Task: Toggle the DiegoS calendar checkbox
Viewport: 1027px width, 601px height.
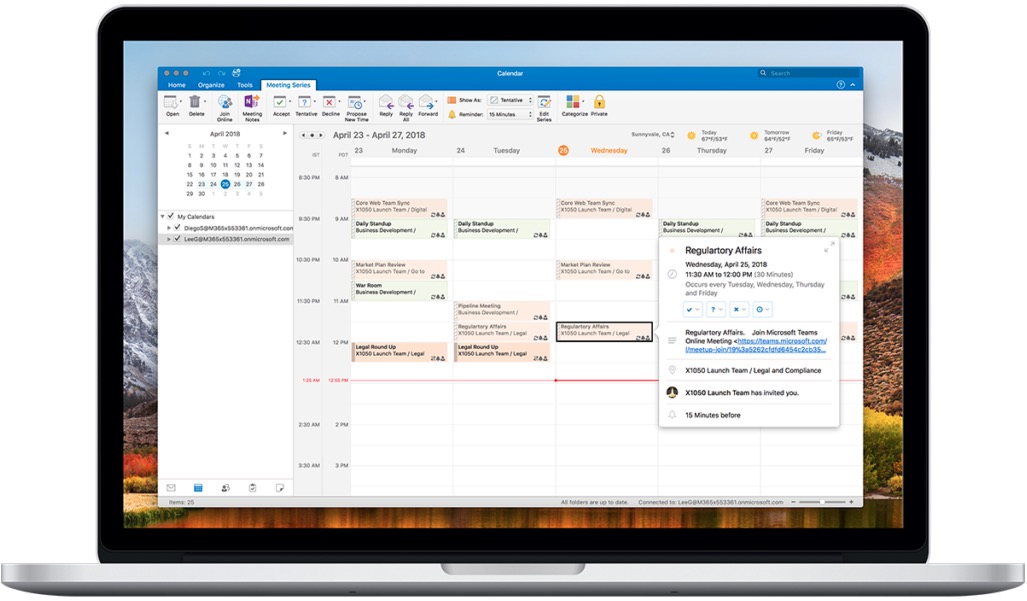Action: pyautogui.click(x=177, y=228)
